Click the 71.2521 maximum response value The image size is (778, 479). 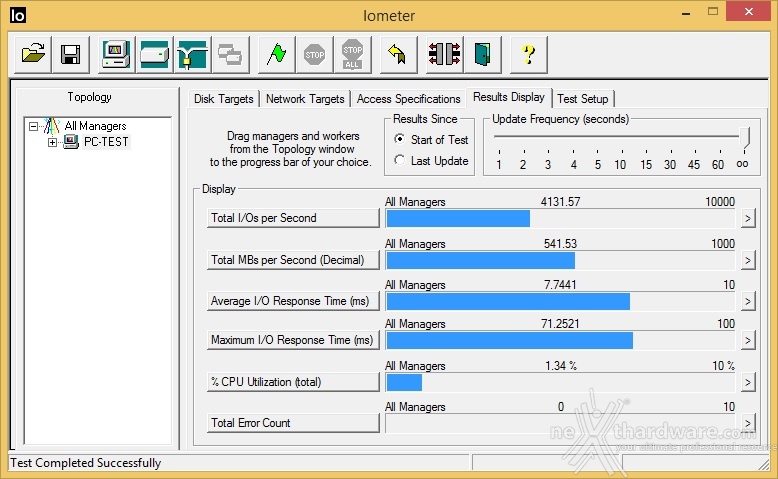[560, 324]
